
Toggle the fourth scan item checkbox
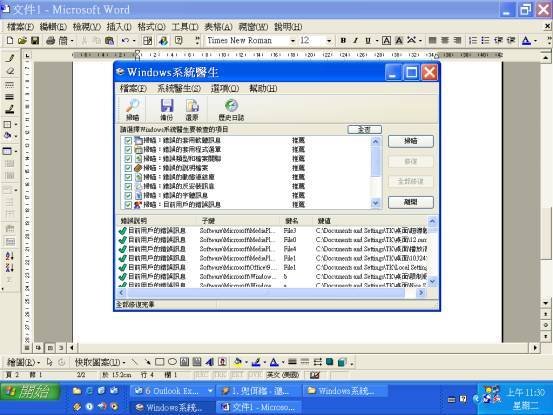(x=128, y=168)
